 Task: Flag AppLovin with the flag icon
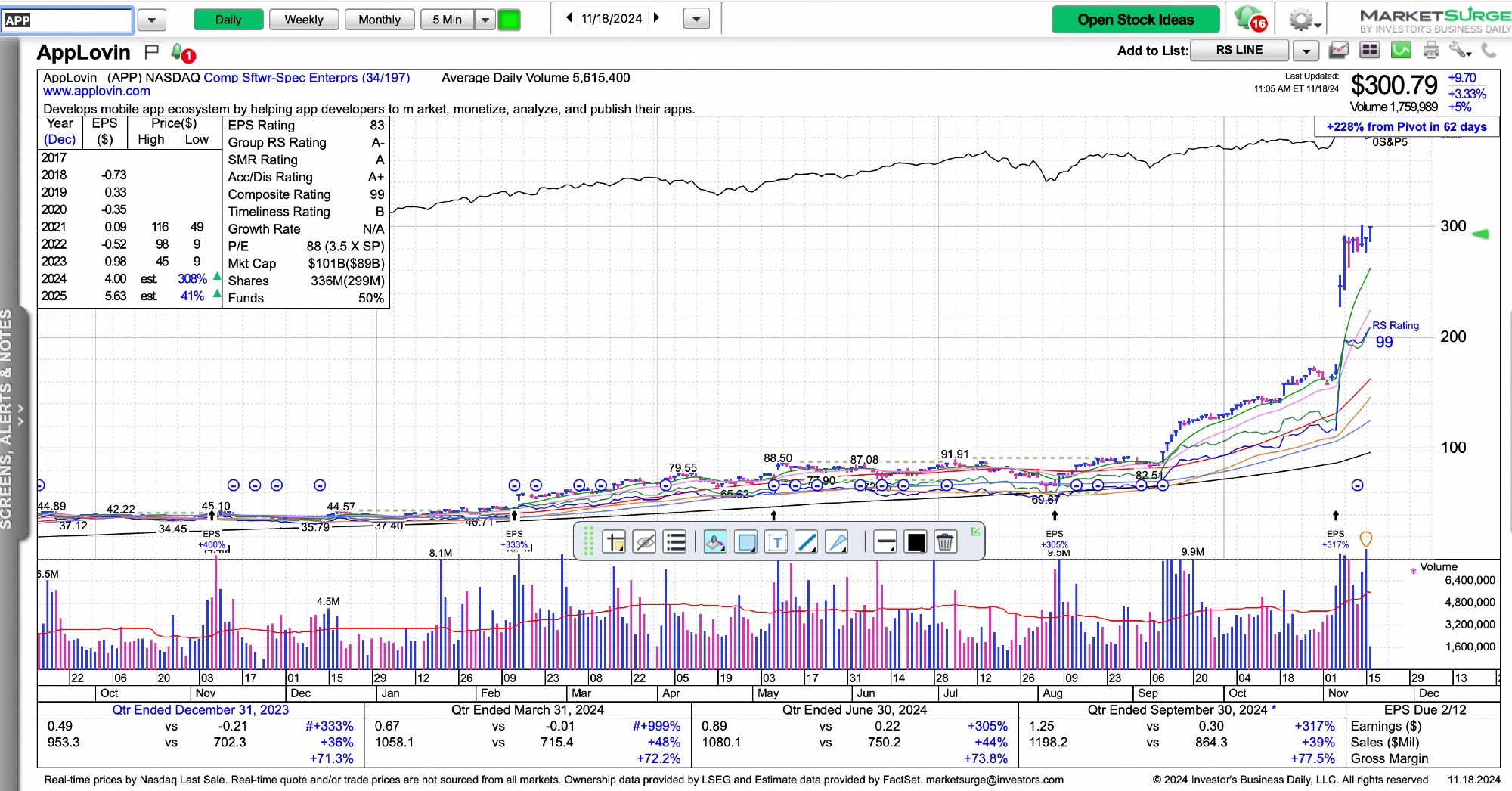click(x=151, y=52)
